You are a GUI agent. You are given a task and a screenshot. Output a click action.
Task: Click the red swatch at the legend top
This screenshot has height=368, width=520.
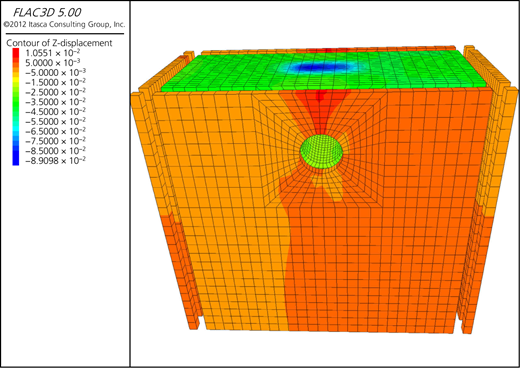pyautogui.click(x=16, y=53)
